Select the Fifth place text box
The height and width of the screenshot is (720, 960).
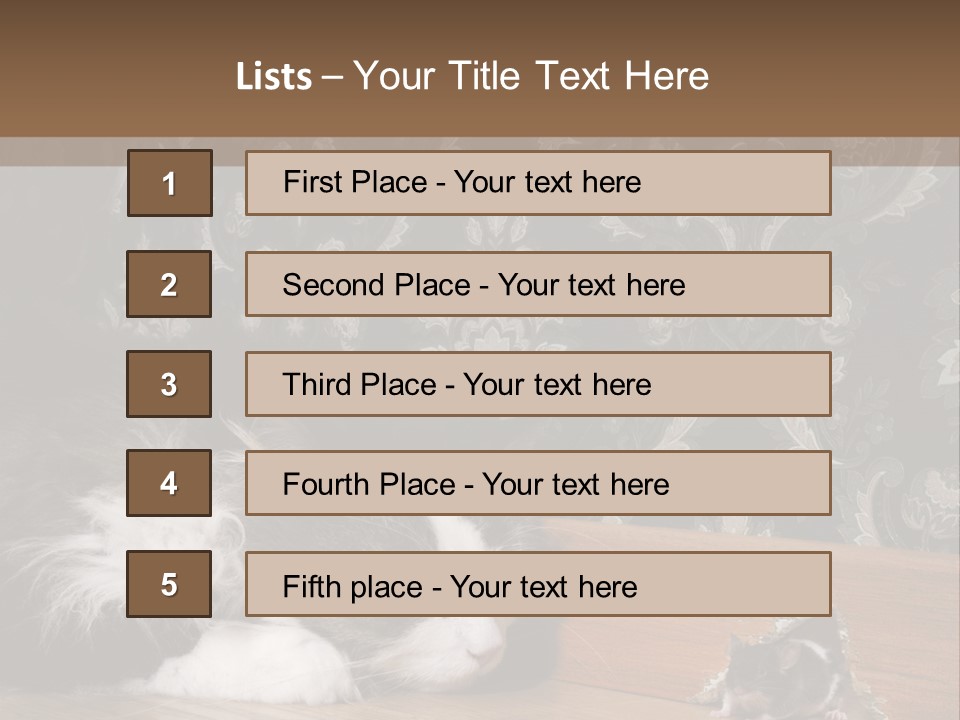538,584
